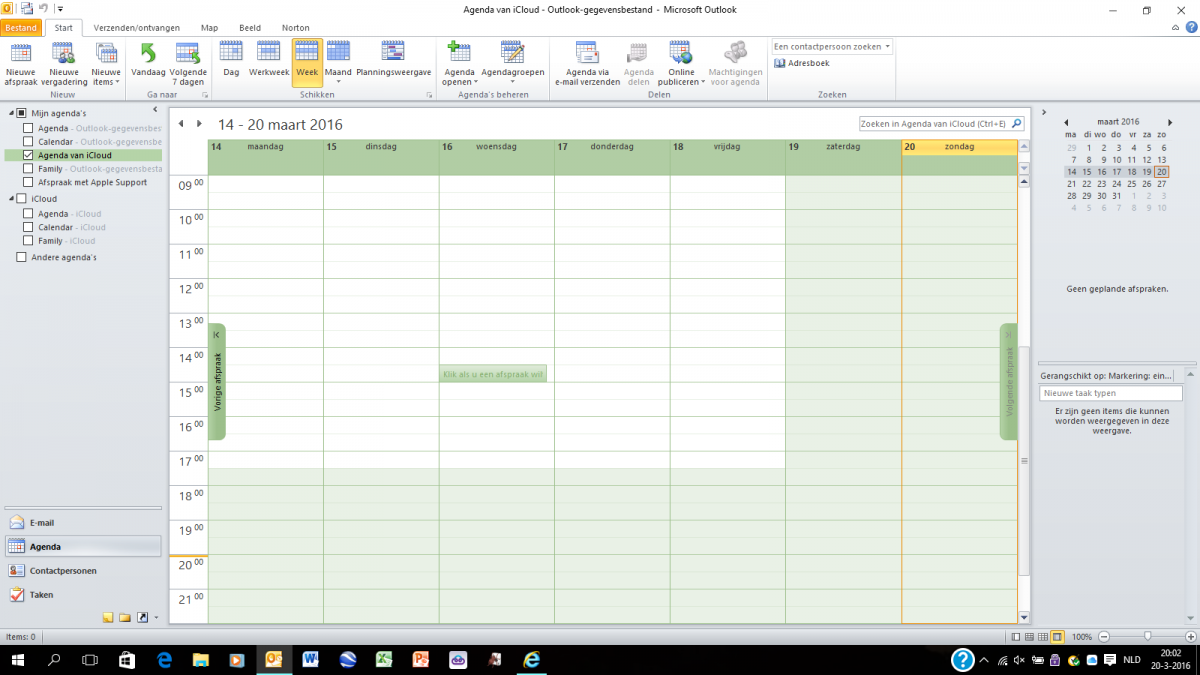Viewport: 1200px width, 675px height.
Task: Click the zoom slider handle in status bar
Action: click(1147, 636)
